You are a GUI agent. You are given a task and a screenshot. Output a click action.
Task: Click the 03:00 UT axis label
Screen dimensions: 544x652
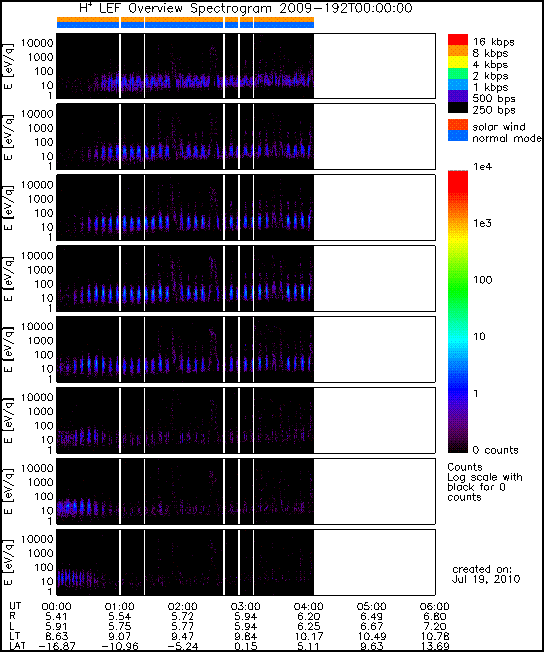tap(245, 606)
